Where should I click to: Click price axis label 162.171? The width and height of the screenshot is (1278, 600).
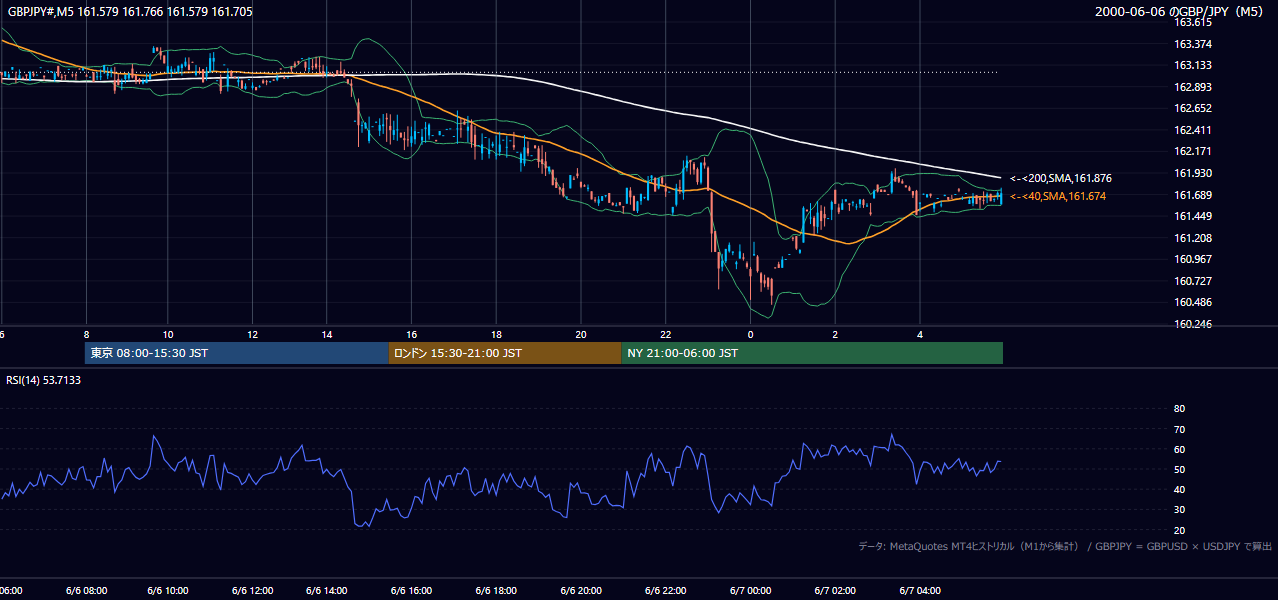point(1193,151)
